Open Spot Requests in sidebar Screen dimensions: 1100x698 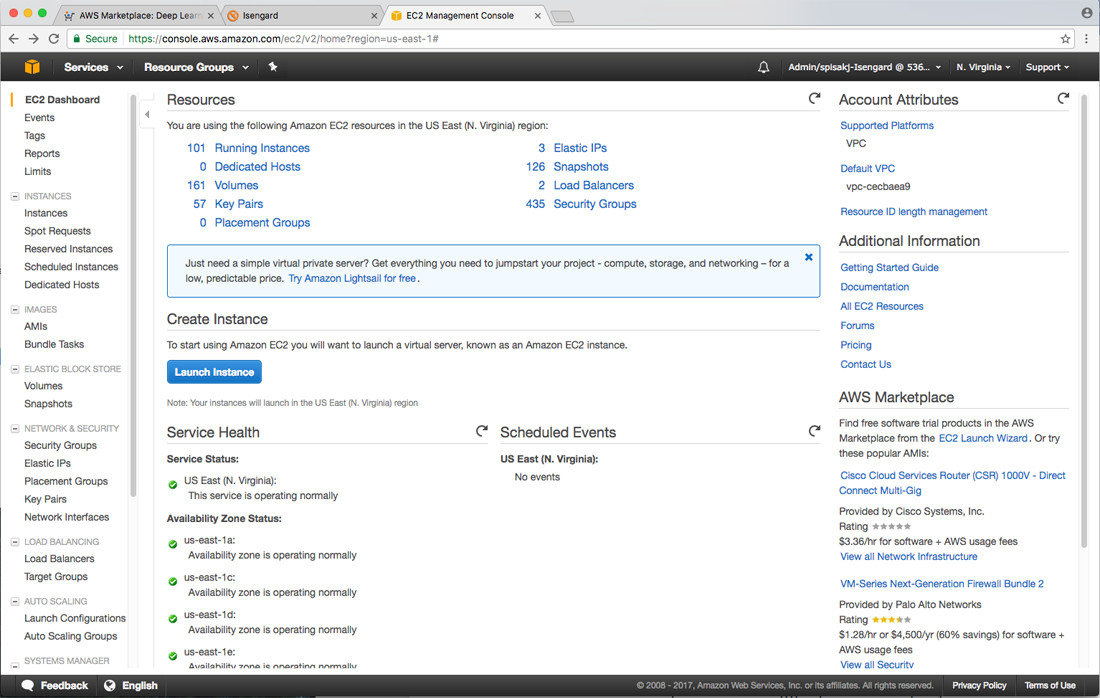(58, 231)
